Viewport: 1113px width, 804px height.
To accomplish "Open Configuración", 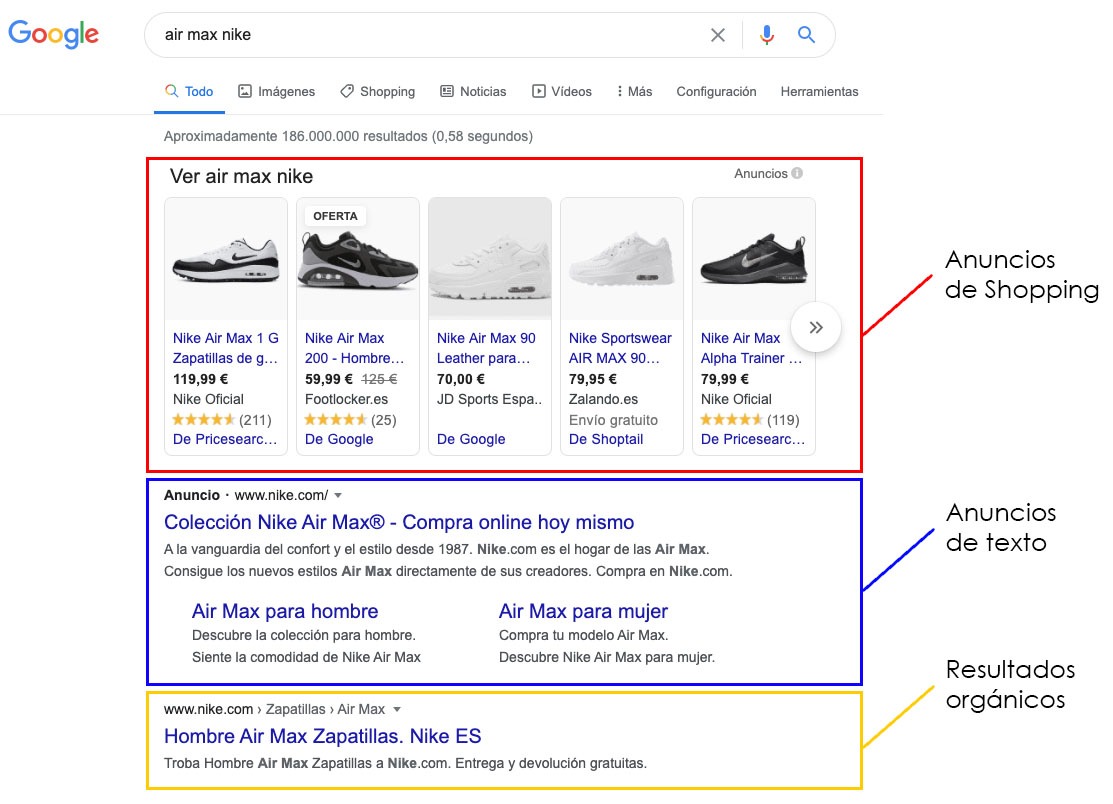I will [716, 92].
